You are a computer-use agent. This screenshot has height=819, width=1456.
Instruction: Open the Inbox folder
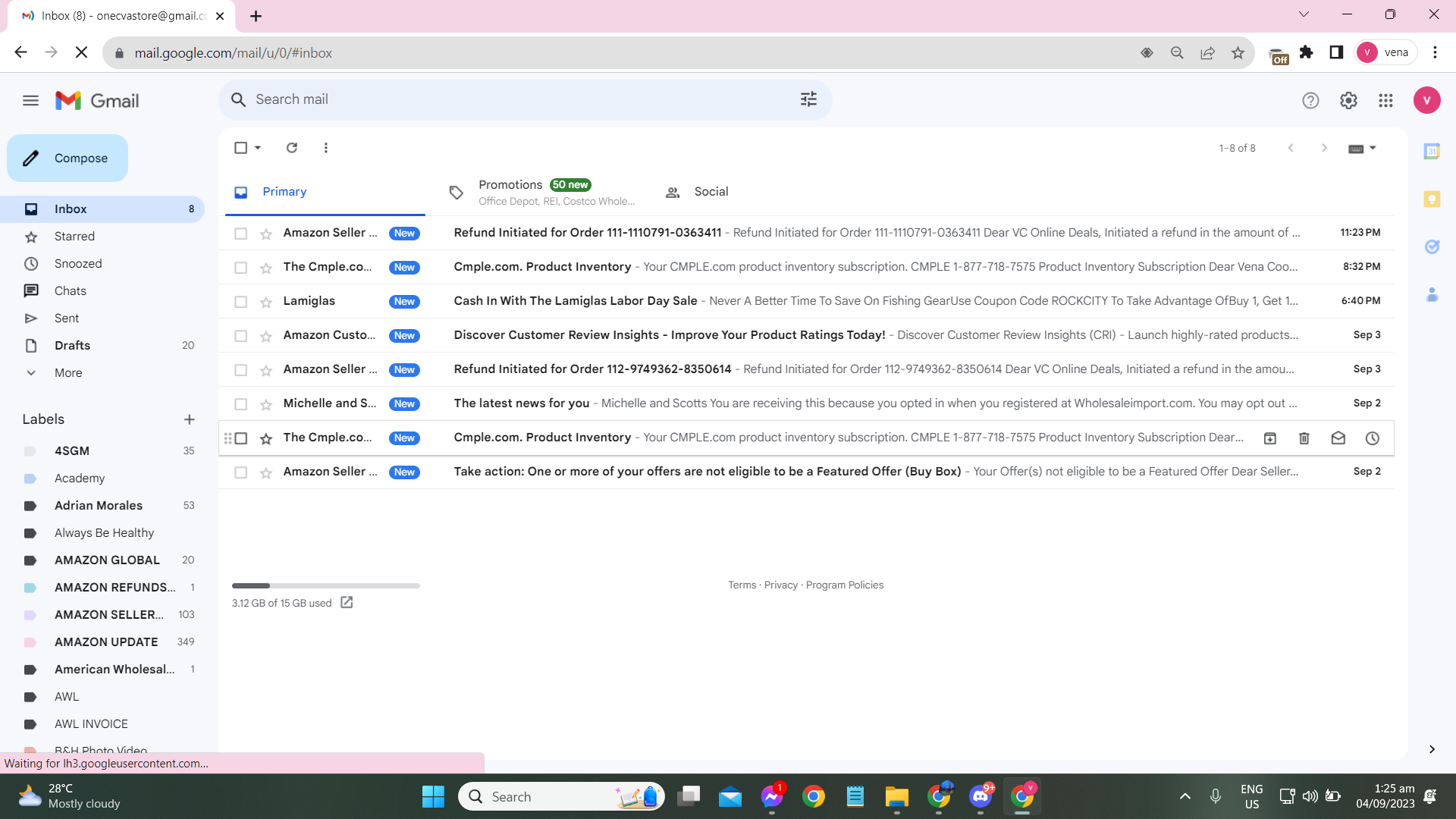click(x=102, y=209)
